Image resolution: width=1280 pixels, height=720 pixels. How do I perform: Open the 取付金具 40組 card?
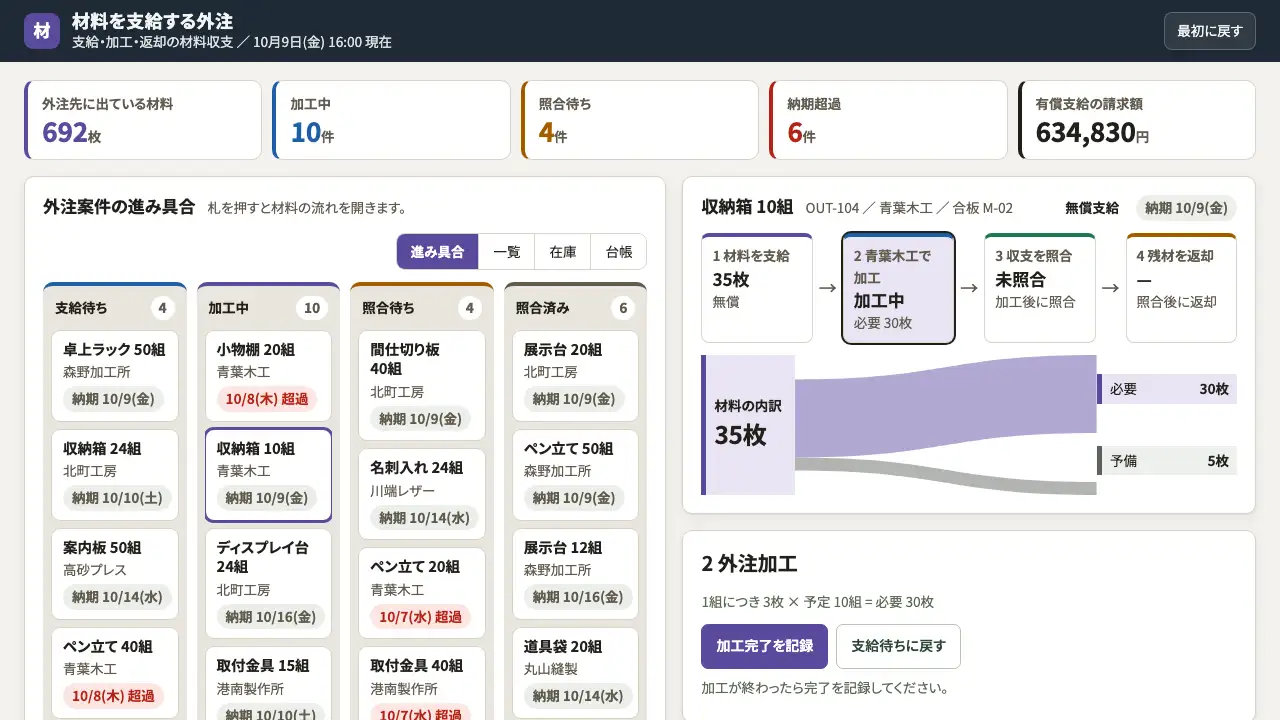(x=422, y=683)
